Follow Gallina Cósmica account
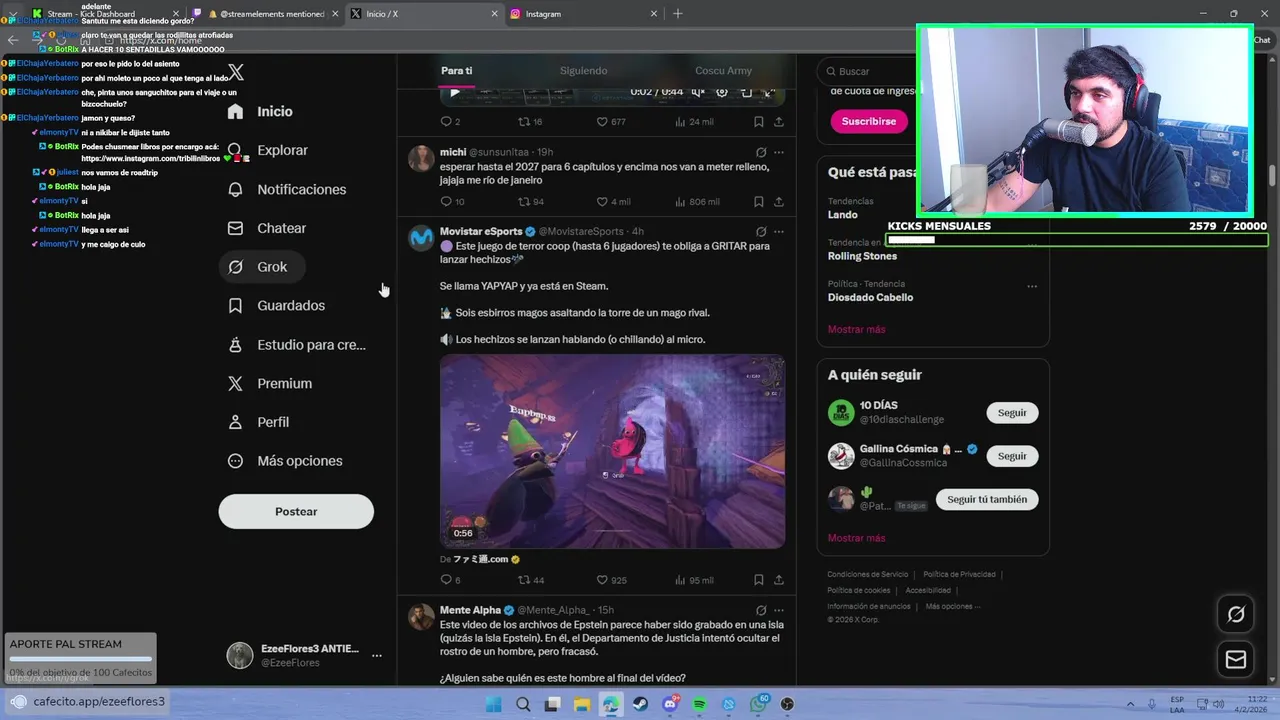Screen dimensions: 1280x720 [x=1012, y=456]
